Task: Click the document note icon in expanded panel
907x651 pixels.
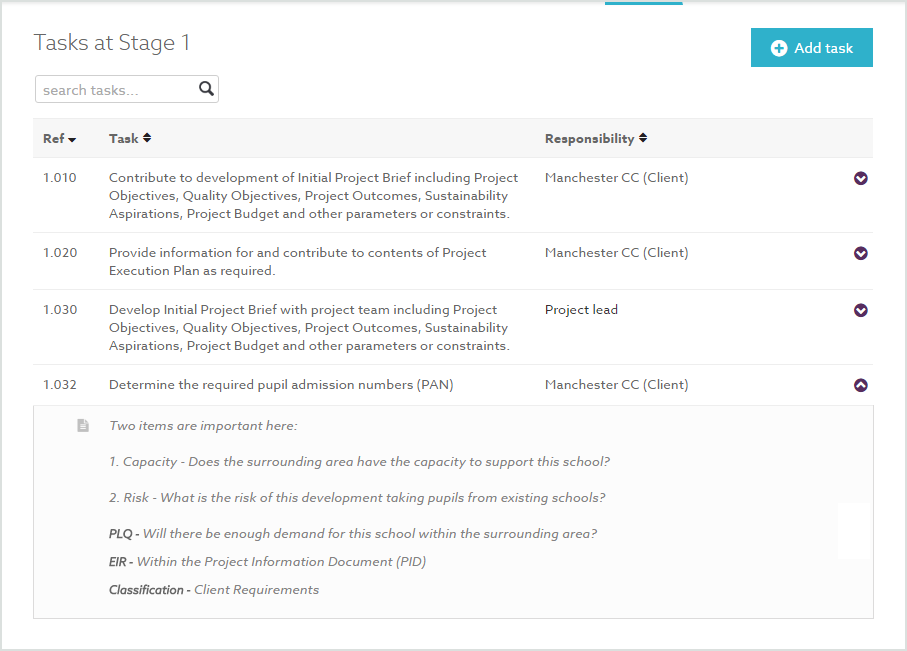Action: pyautogui.click(x=84, y=426)
